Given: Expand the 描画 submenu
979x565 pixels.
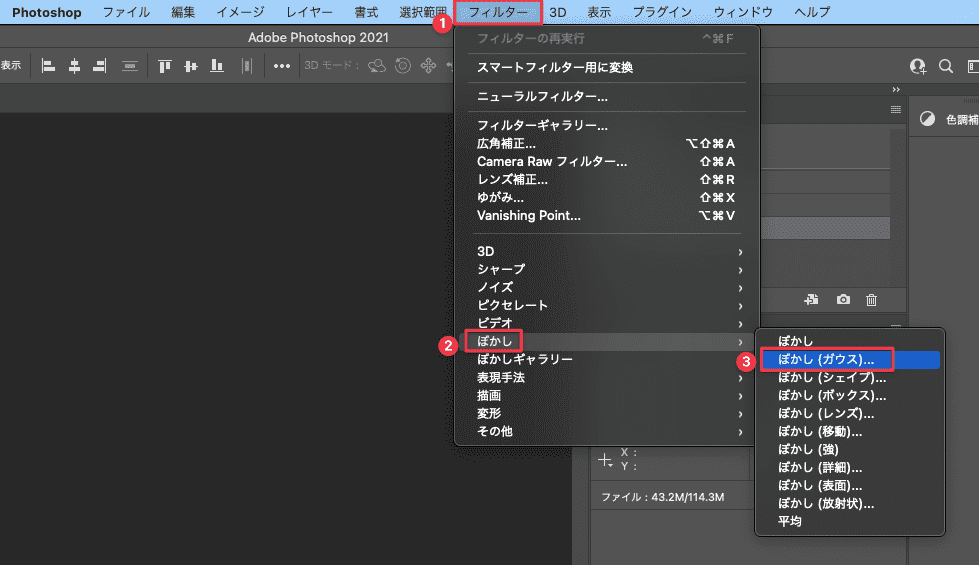Looking at the screenshot, I should (607, 396).
